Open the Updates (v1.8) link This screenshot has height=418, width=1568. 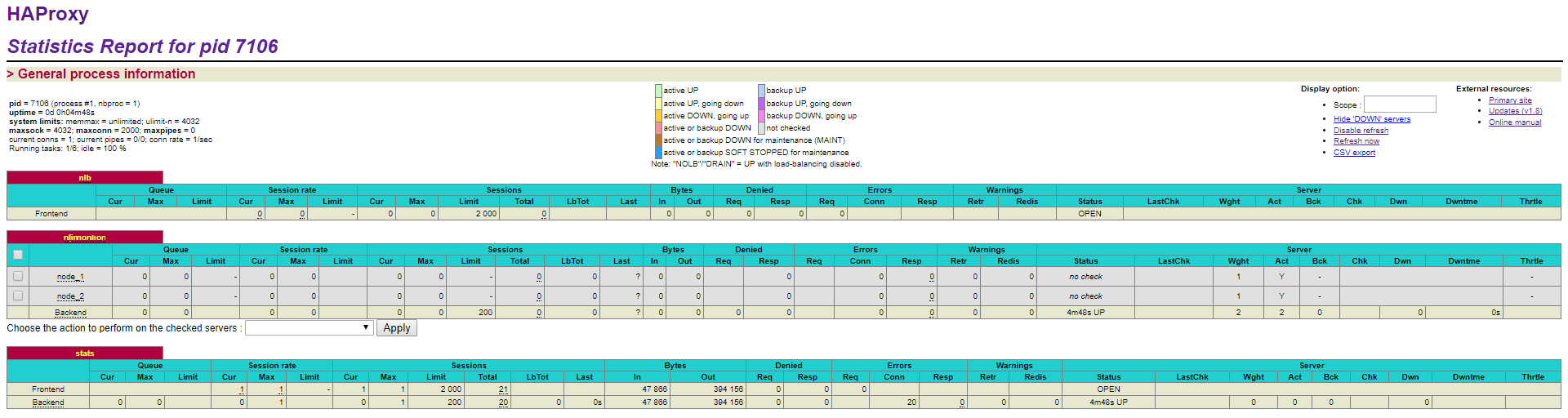(x=1515, y=111)
